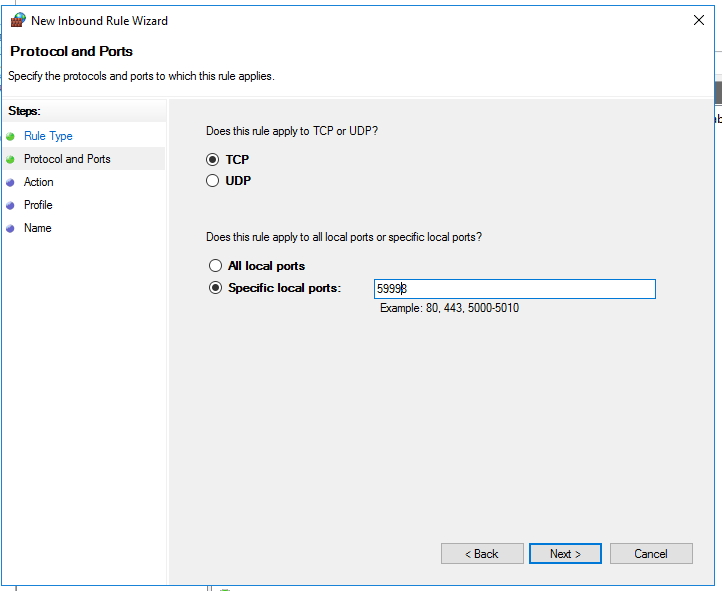Click blue bullet beside Name step
This screenshot has width=722, height=591.
pos(11,228)
